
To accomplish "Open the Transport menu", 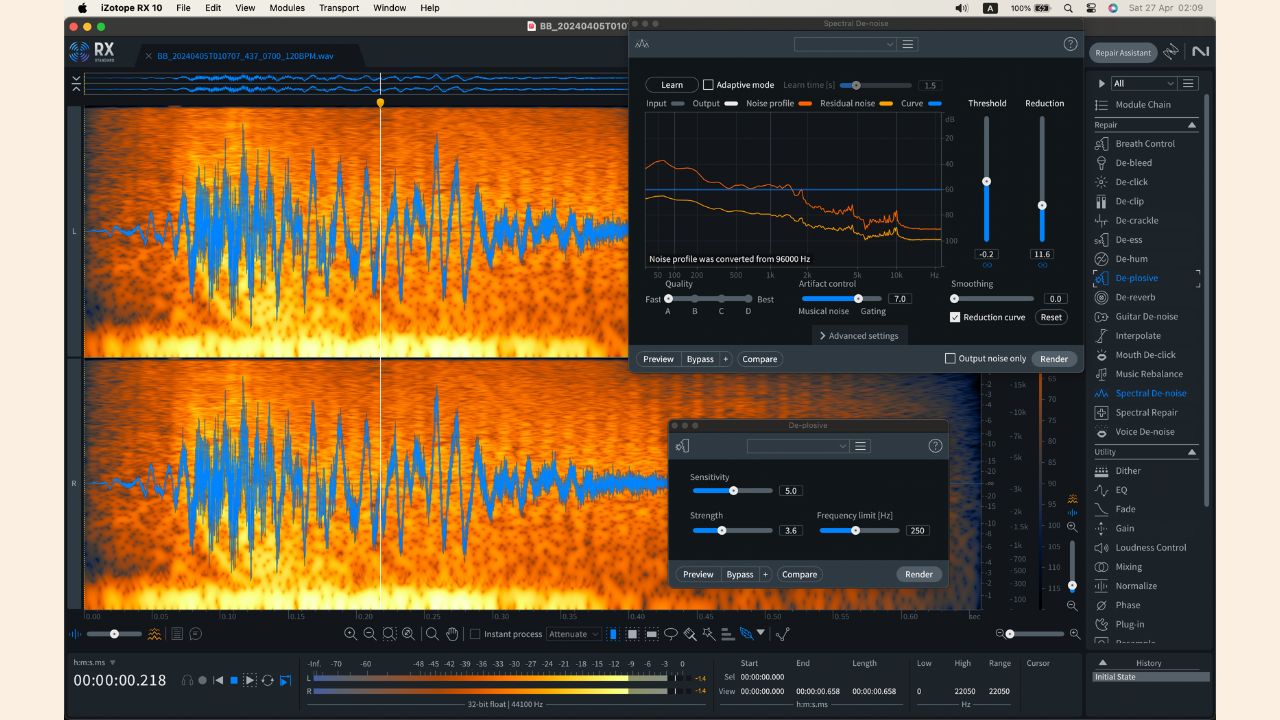I will point(339,8).
